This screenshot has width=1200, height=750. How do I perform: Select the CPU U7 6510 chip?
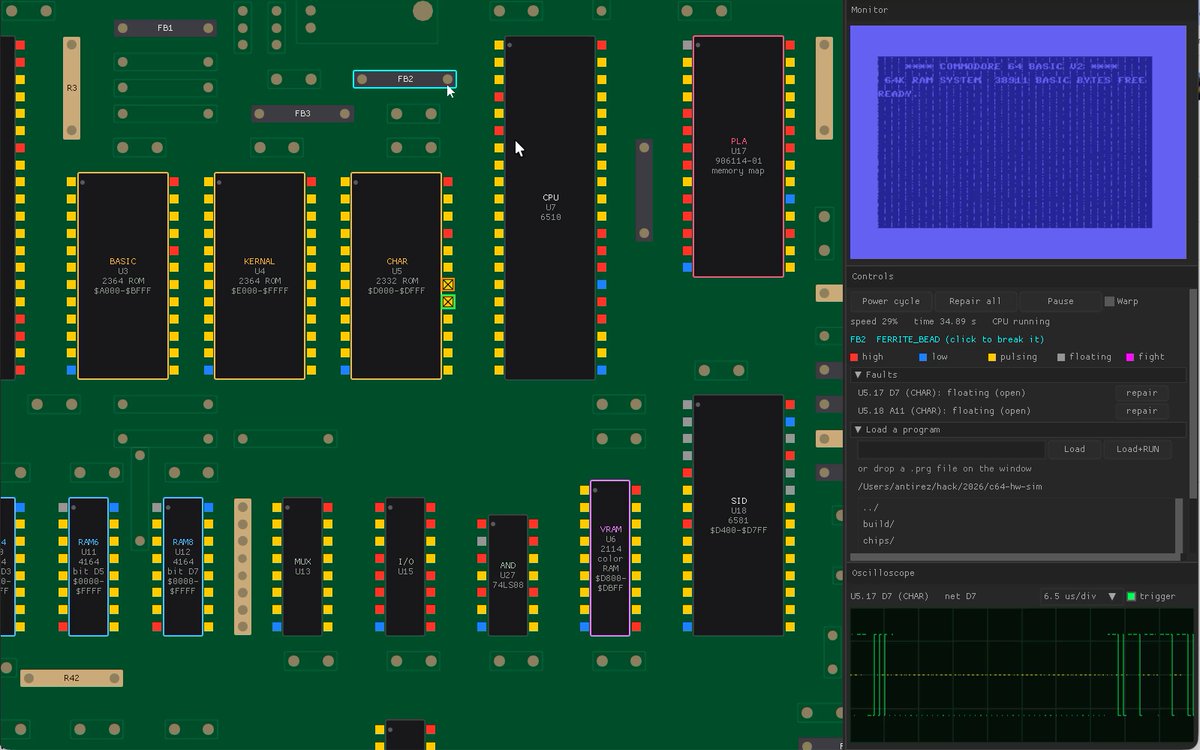[550, 208]
